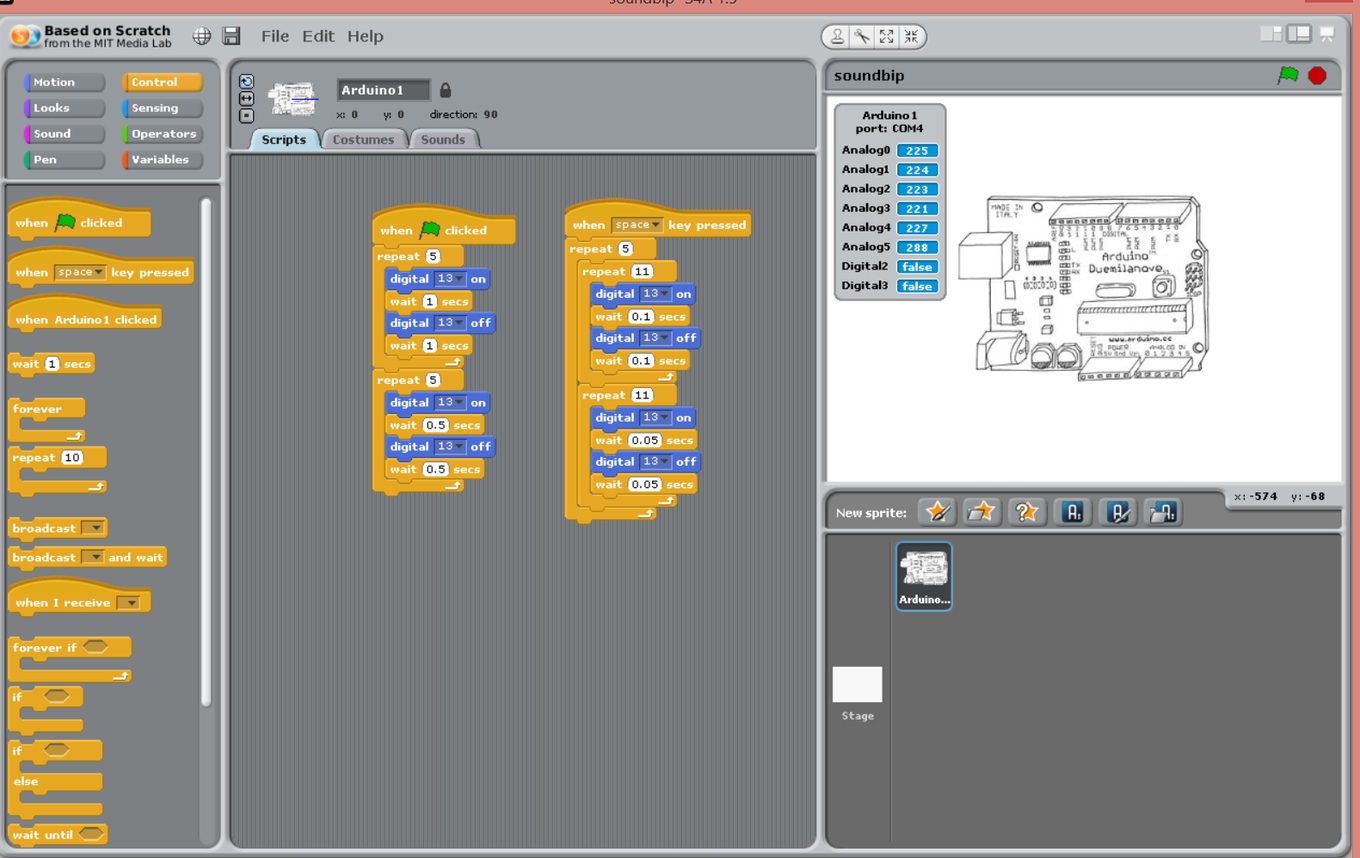The width and height of the screenshot is (1360, 858).
Task: Open the Help menu
Action: tap(365, 36)
